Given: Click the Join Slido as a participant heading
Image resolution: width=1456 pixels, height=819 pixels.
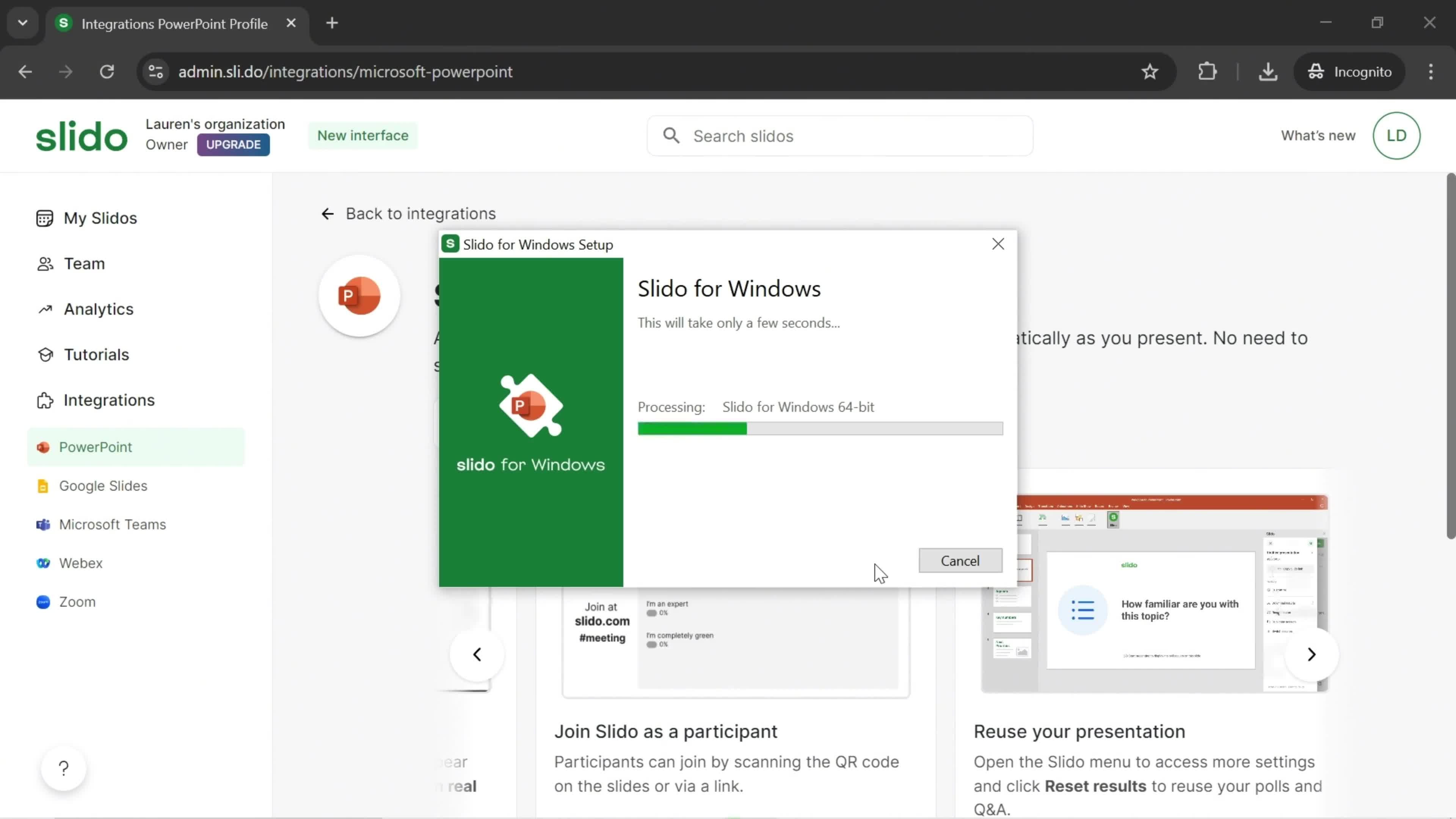Looking at the screenshot, I should [665, 731].
